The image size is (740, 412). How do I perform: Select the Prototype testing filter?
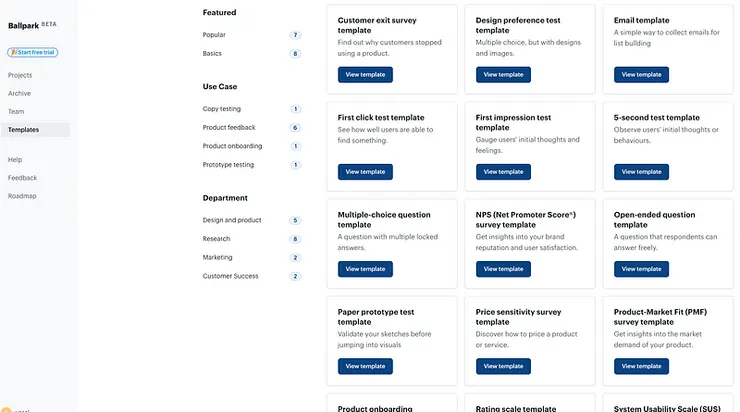coord(228,165)
